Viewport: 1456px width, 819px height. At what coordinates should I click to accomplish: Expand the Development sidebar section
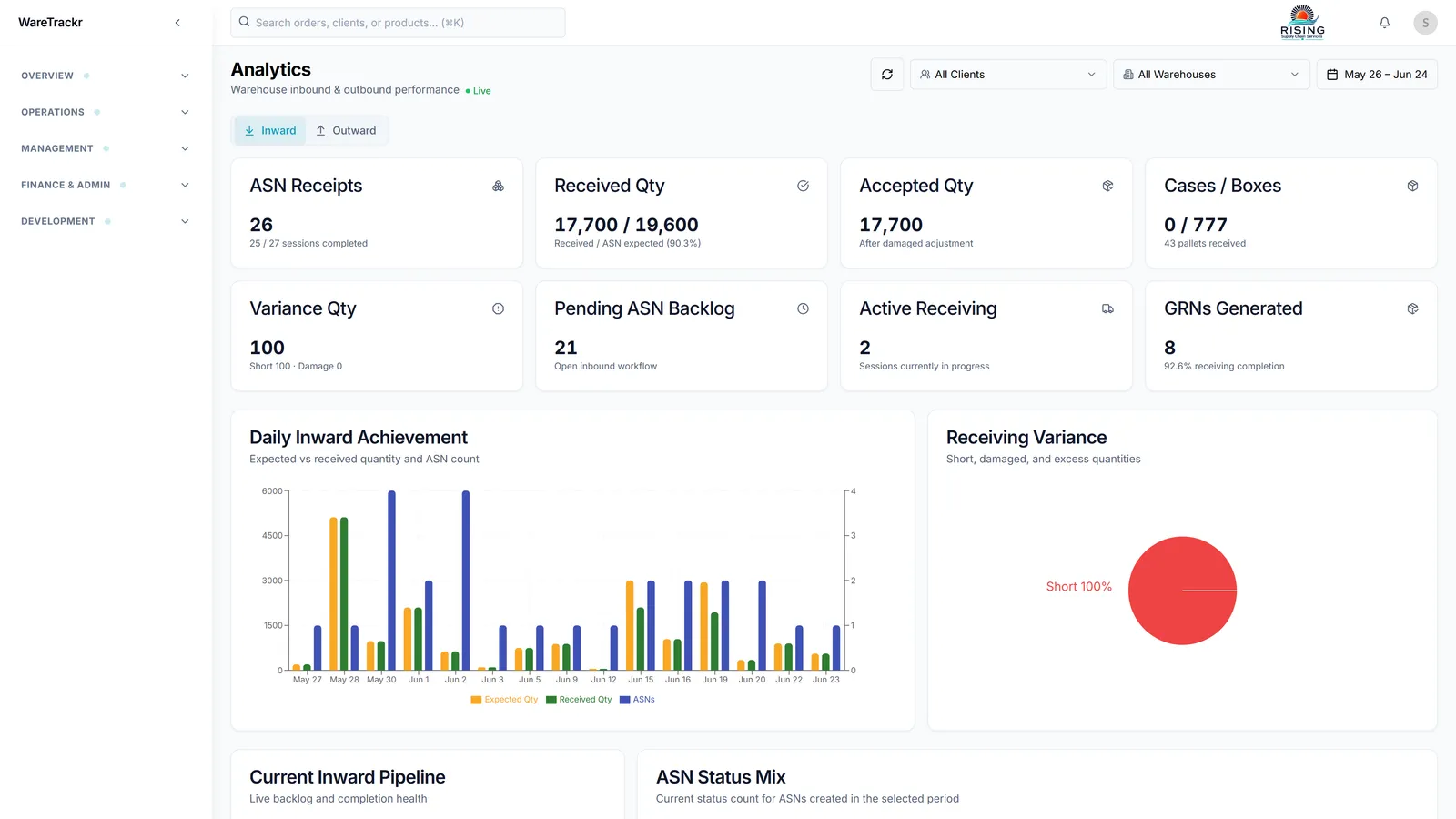point(105,221)
